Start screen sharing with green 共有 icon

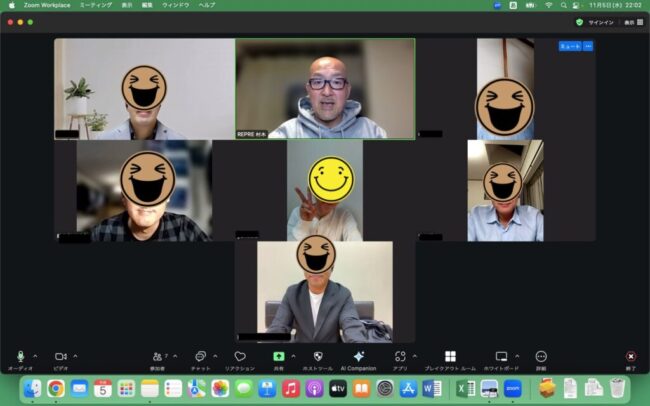coord(279,357)
